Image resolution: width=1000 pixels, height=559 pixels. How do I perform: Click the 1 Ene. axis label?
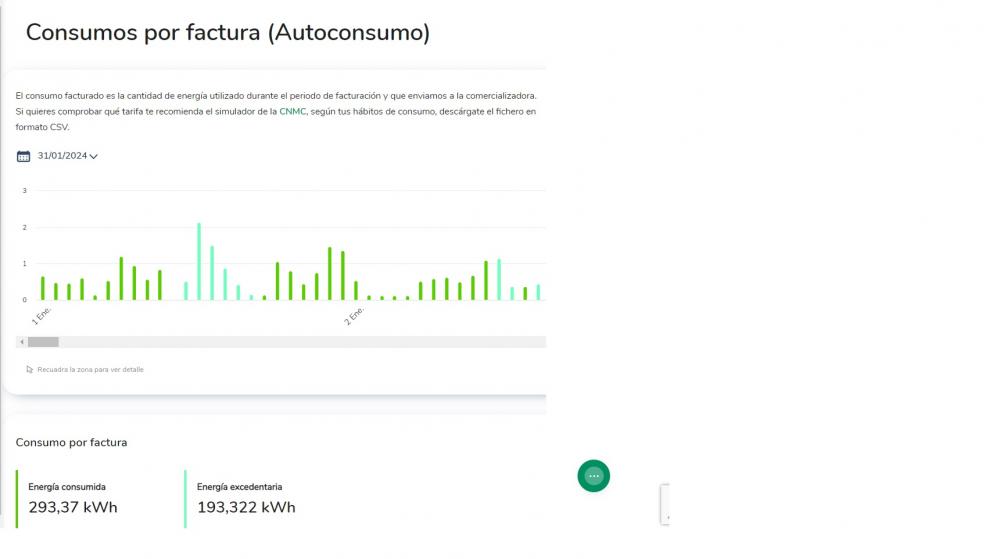point(41,316)
